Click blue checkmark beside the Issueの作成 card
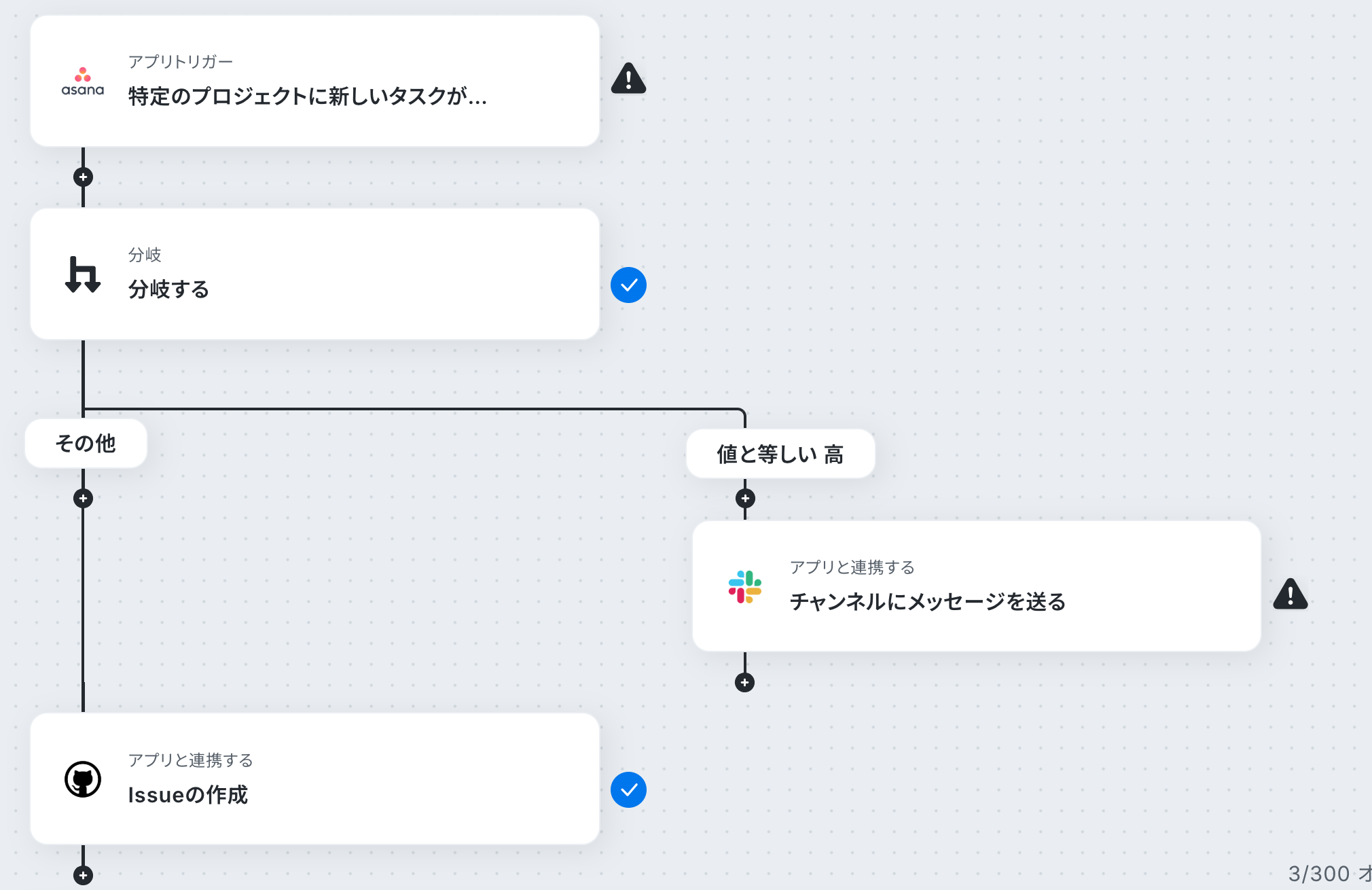This screenshot has height=890, width=1372. (x=628, y=790)
